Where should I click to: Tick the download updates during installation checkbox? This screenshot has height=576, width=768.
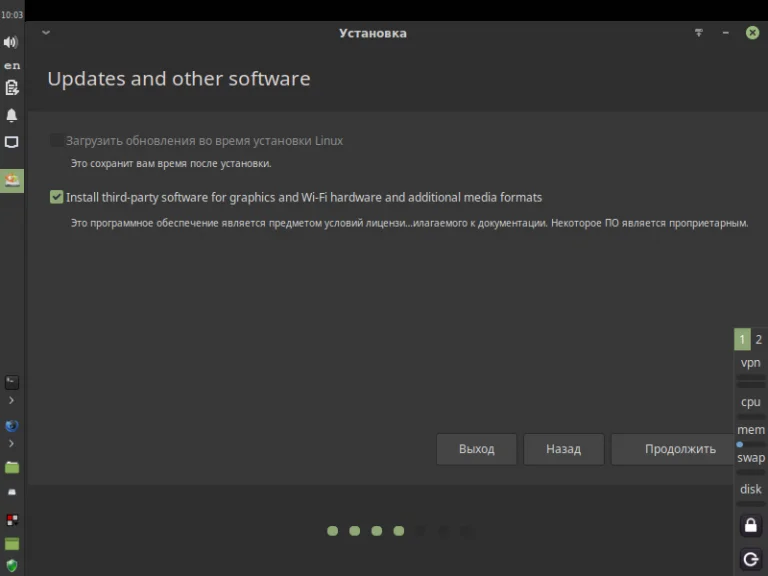[56, 141]
